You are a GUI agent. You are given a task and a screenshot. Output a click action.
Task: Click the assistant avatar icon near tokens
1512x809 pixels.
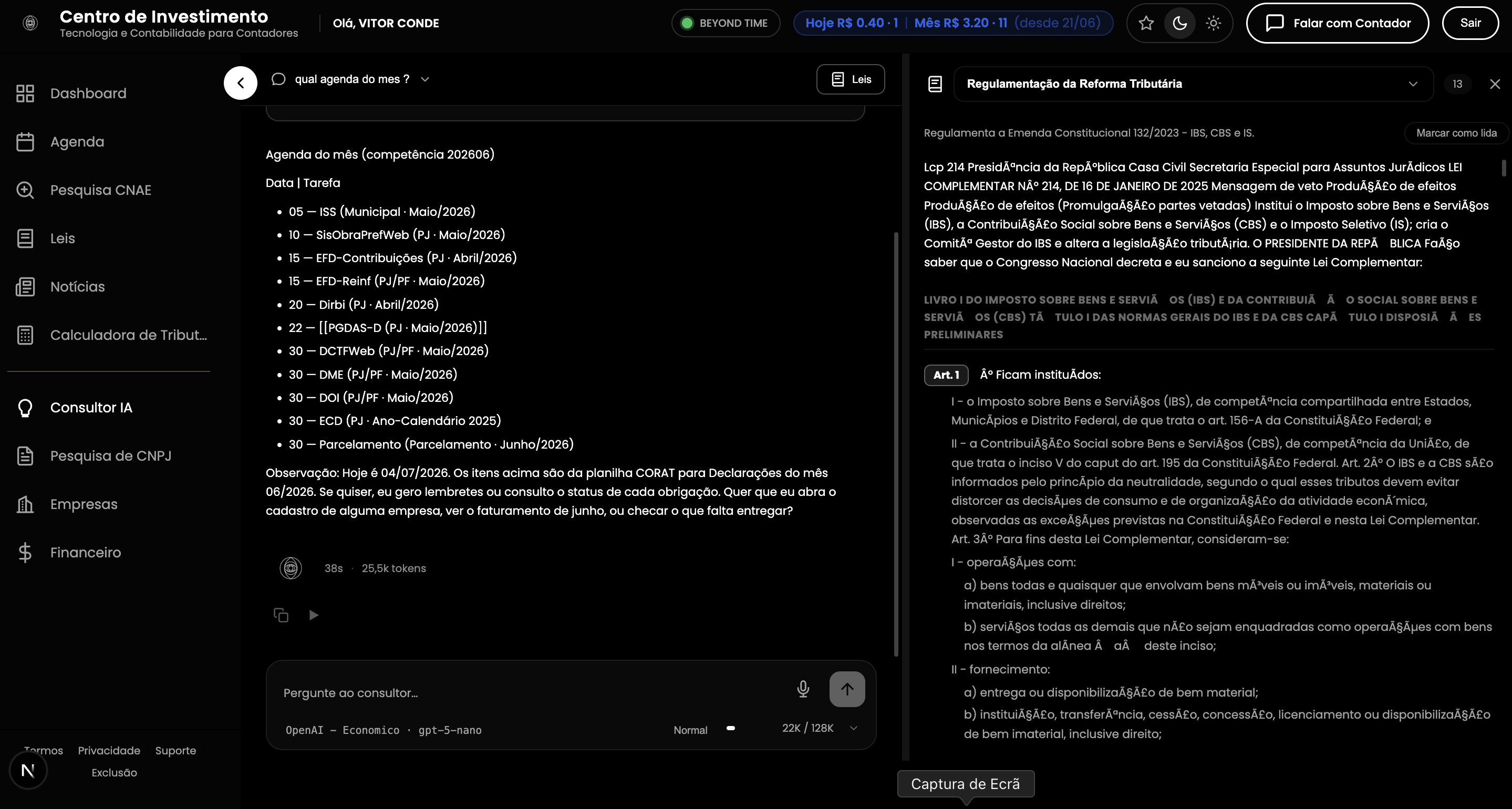[291, 568]
